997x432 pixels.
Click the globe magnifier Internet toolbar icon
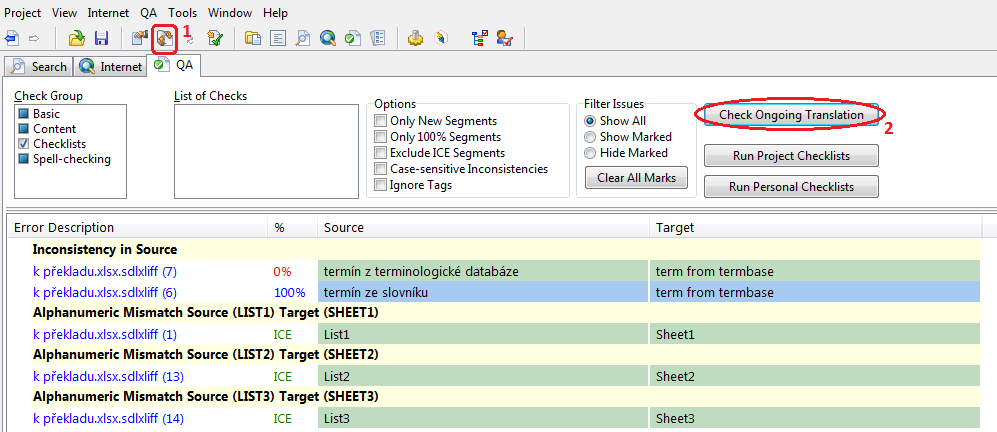327,39
